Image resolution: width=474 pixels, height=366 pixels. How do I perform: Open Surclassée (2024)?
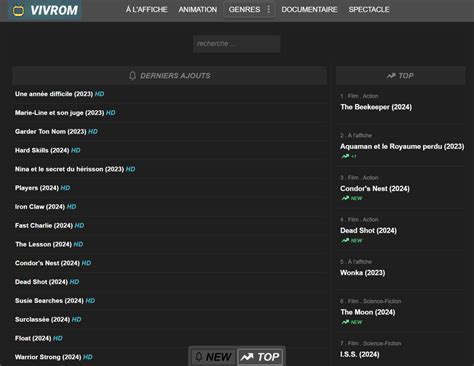click(42, 319)
